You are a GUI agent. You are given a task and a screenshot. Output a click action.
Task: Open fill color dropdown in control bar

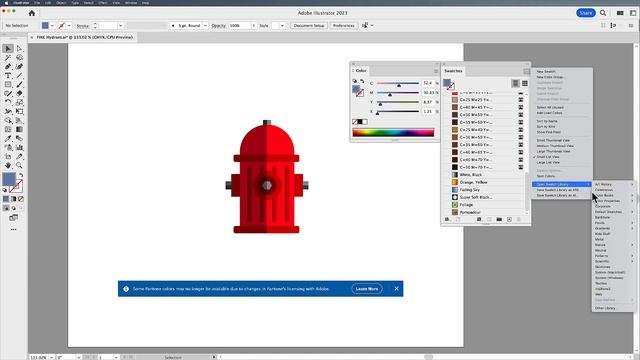pos(52,26)
